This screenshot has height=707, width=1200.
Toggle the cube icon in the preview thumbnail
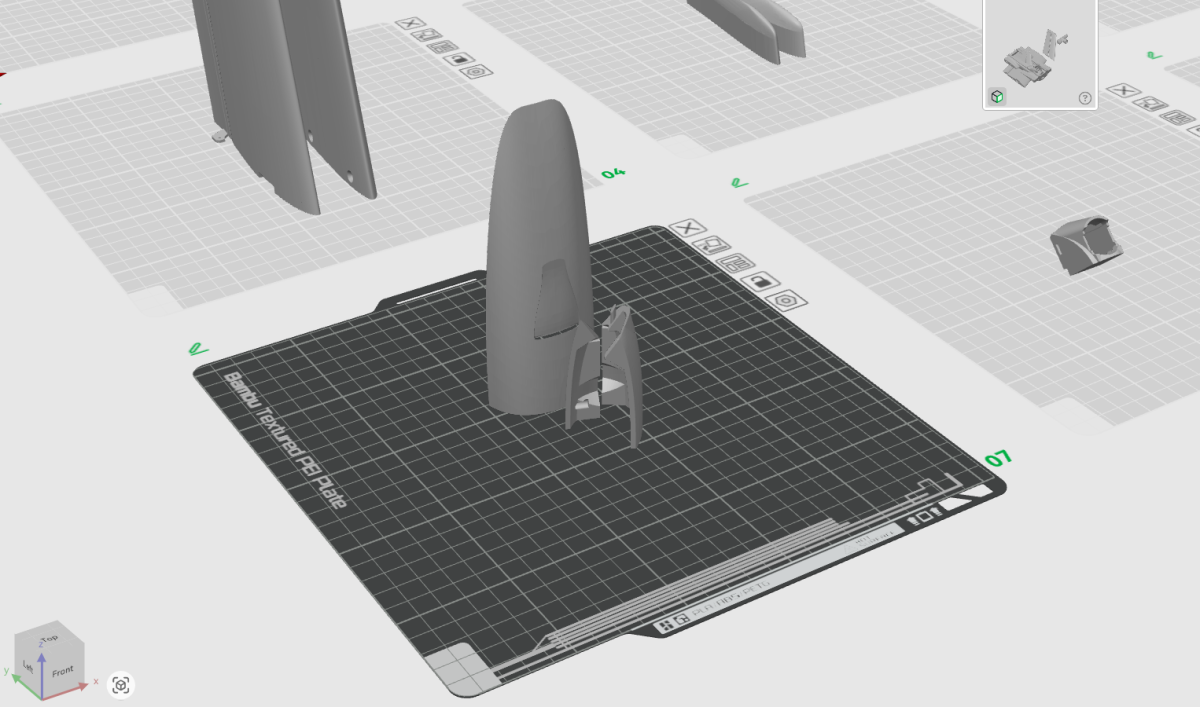tap(997, 97)
